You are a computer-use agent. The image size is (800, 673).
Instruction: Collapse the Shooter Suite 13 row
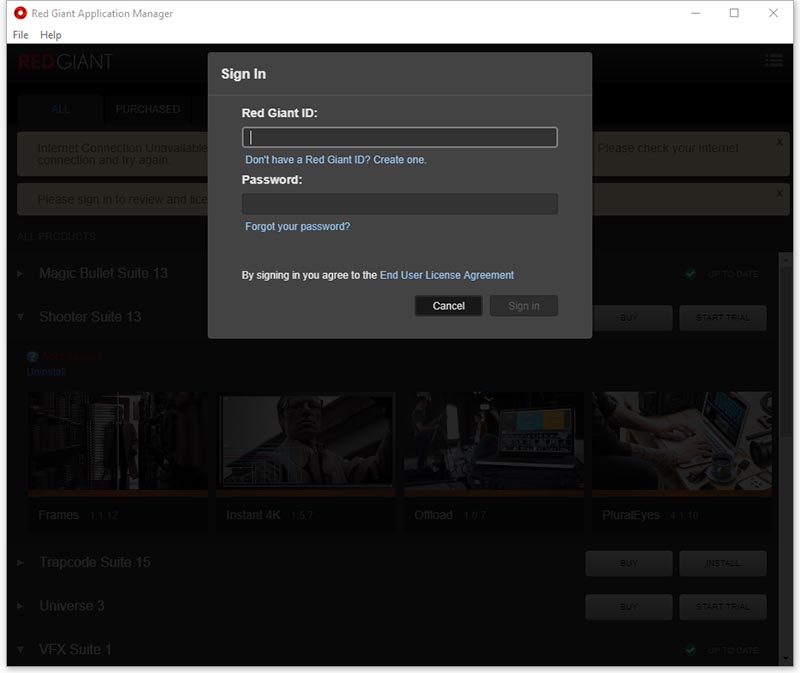click(x=20, y=317)
